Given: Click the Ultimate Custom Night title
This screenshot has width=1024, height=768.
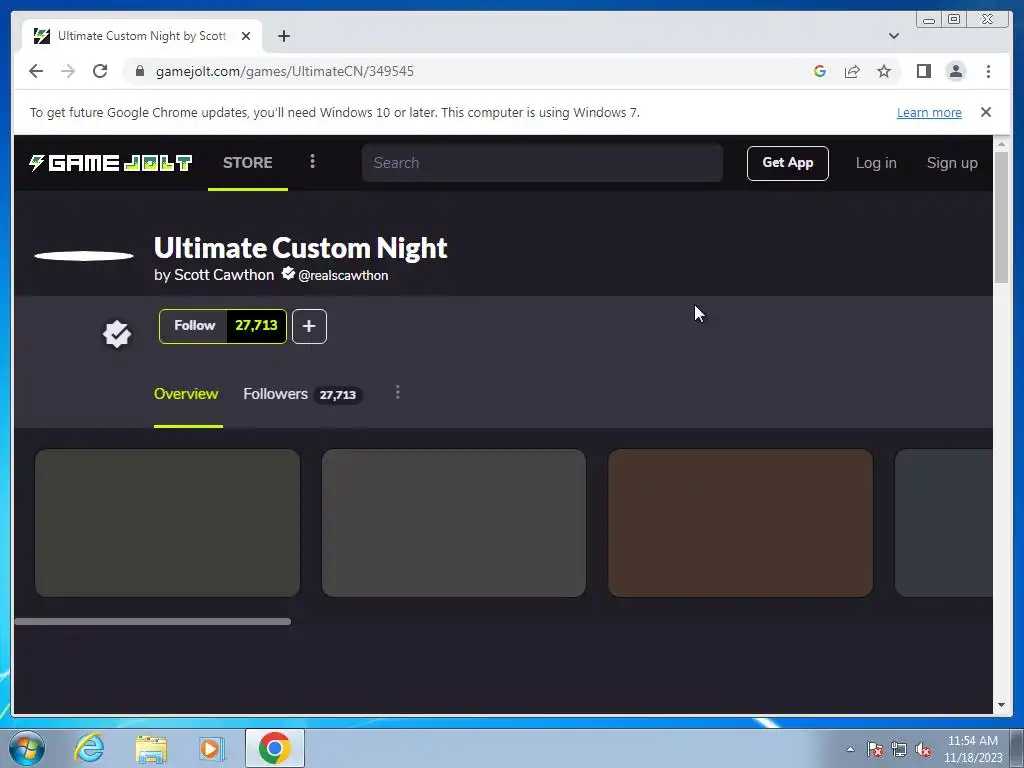Looking at the screenshot, I should pyautogui.click(x=300, y=248).
